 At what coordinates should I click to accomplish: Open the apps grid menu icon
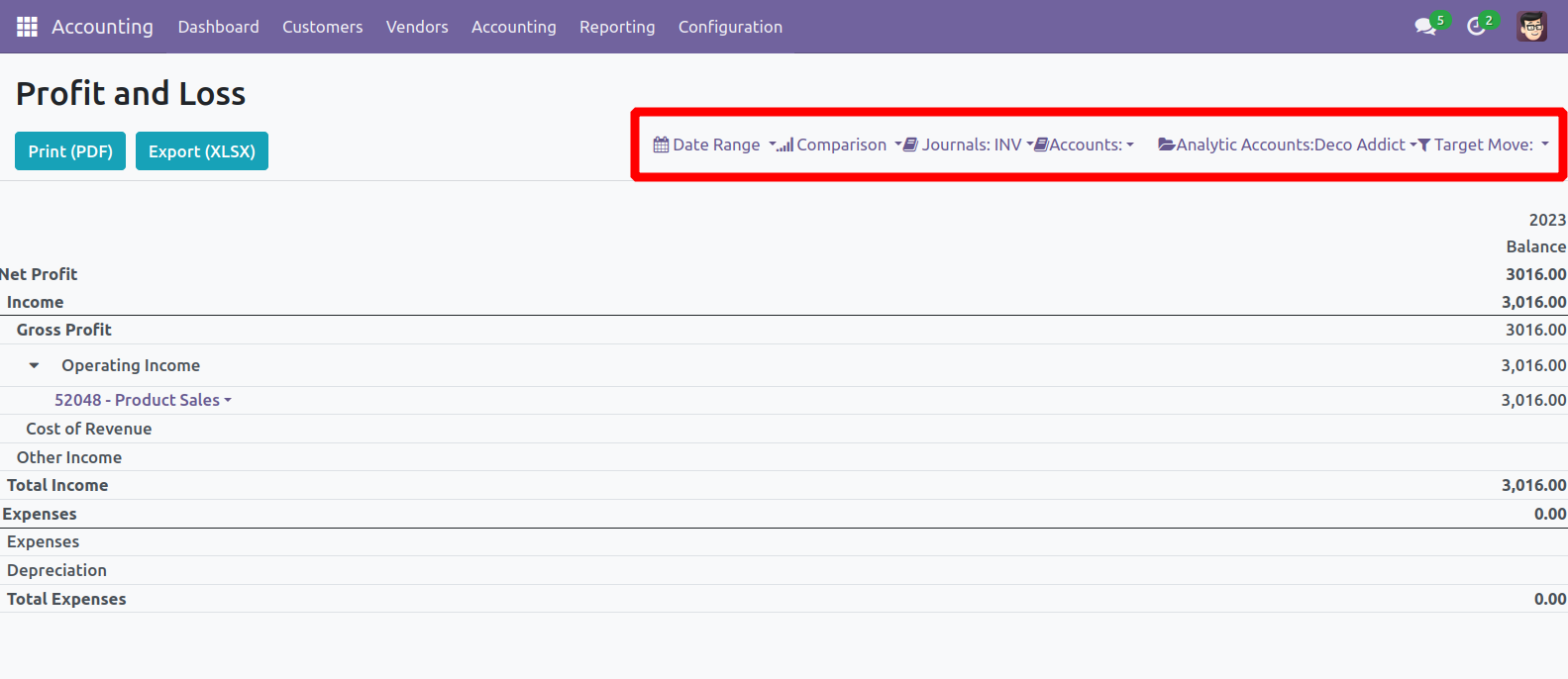coord(27,27)
